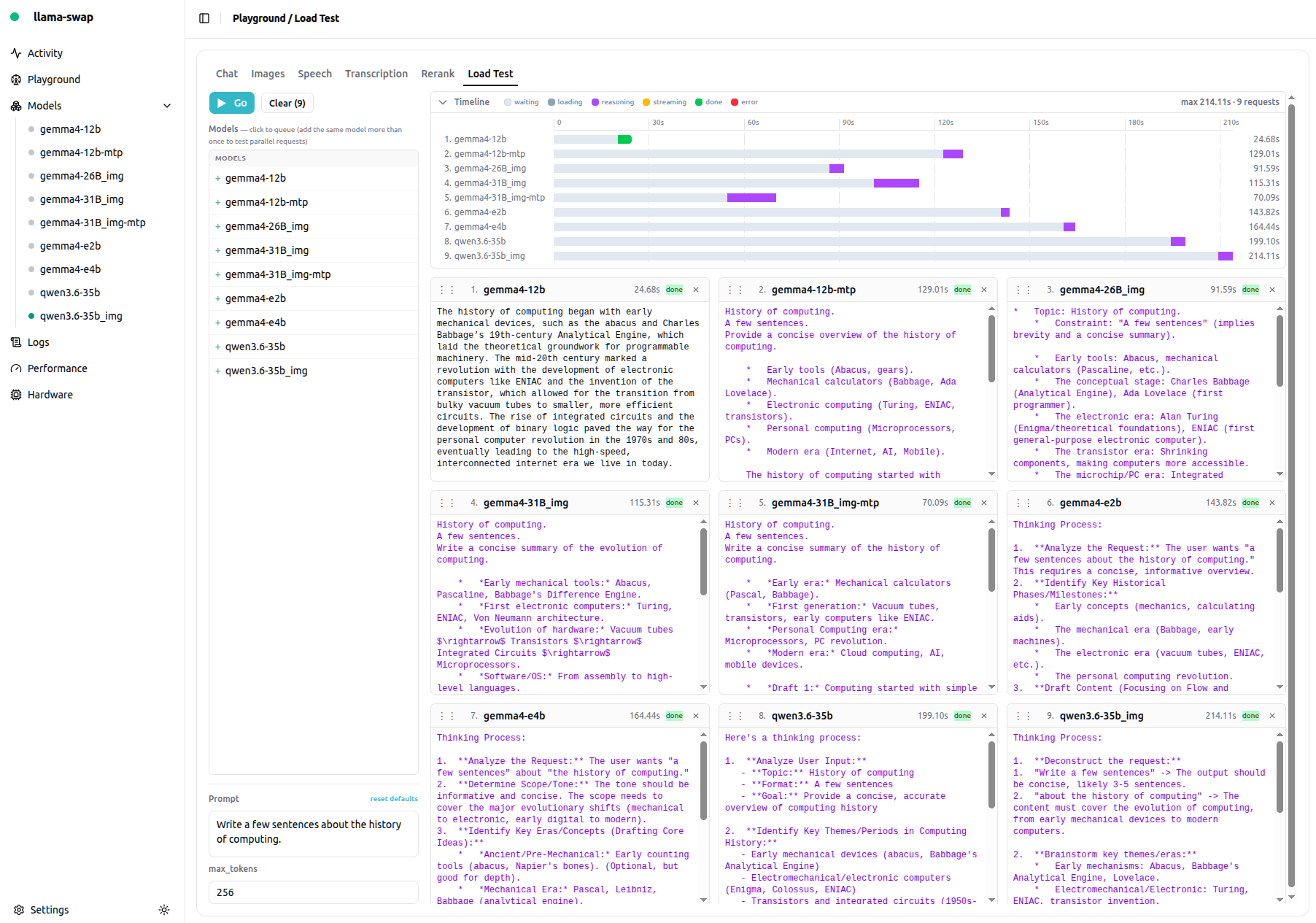Add gemma4-12b to the queue
The image size is (1316, 923).
[314, 178]
